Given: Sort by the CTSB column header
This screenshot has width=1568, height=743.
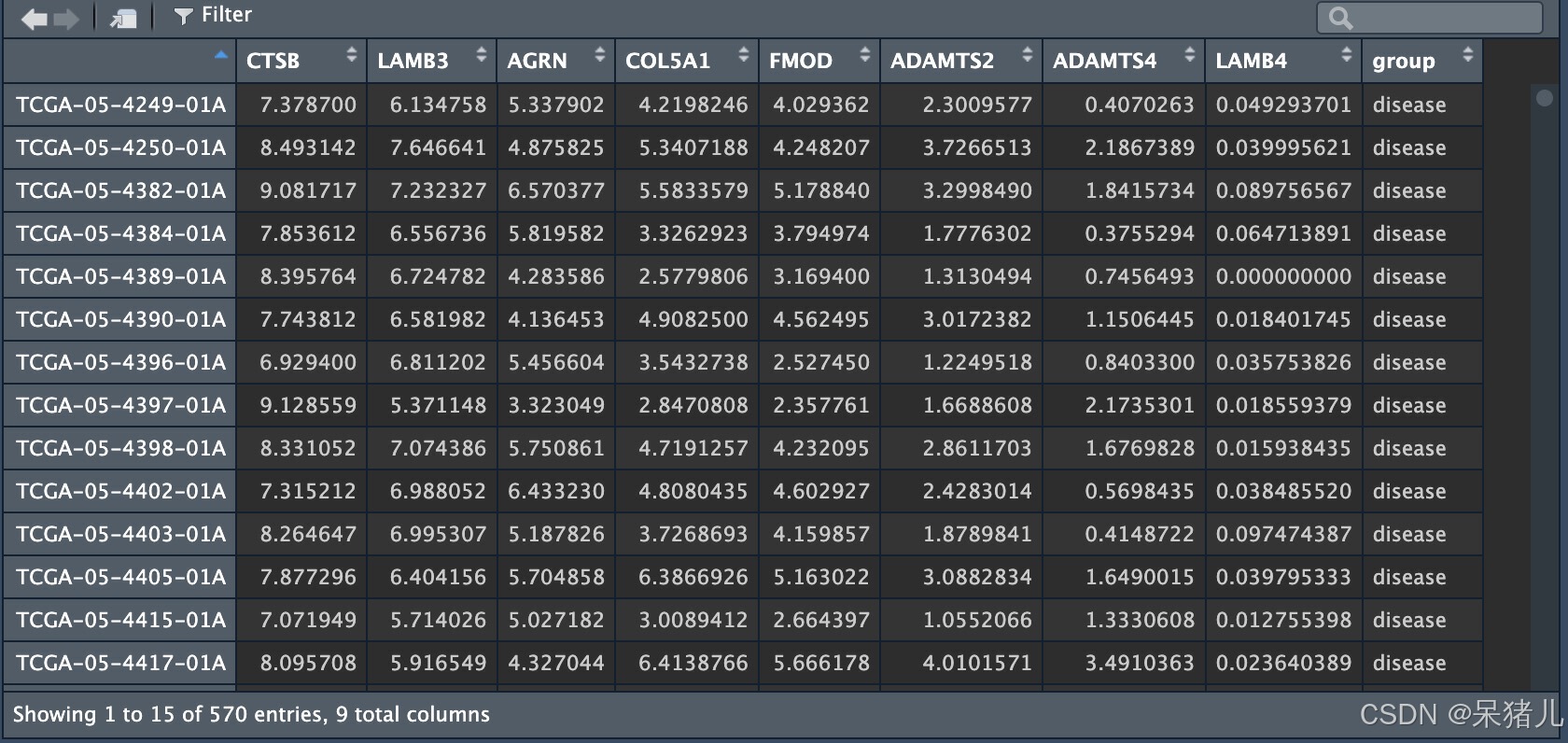Looking at the screenshot, I should (x=301, y=61).
